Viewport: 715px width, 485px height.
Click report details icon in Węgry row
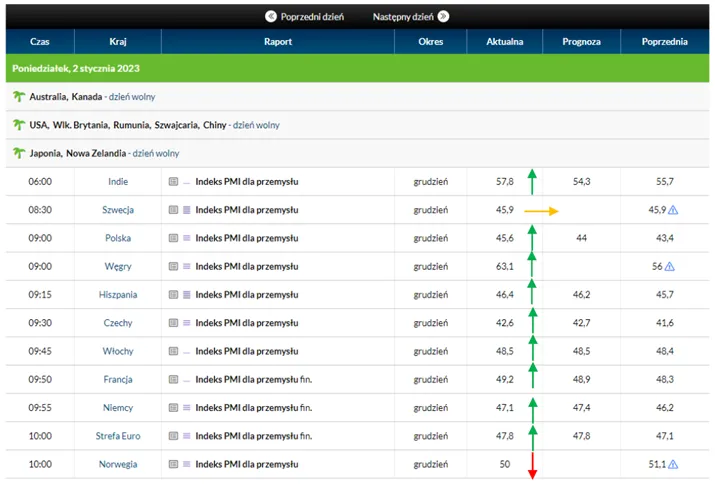coord(173,266)
